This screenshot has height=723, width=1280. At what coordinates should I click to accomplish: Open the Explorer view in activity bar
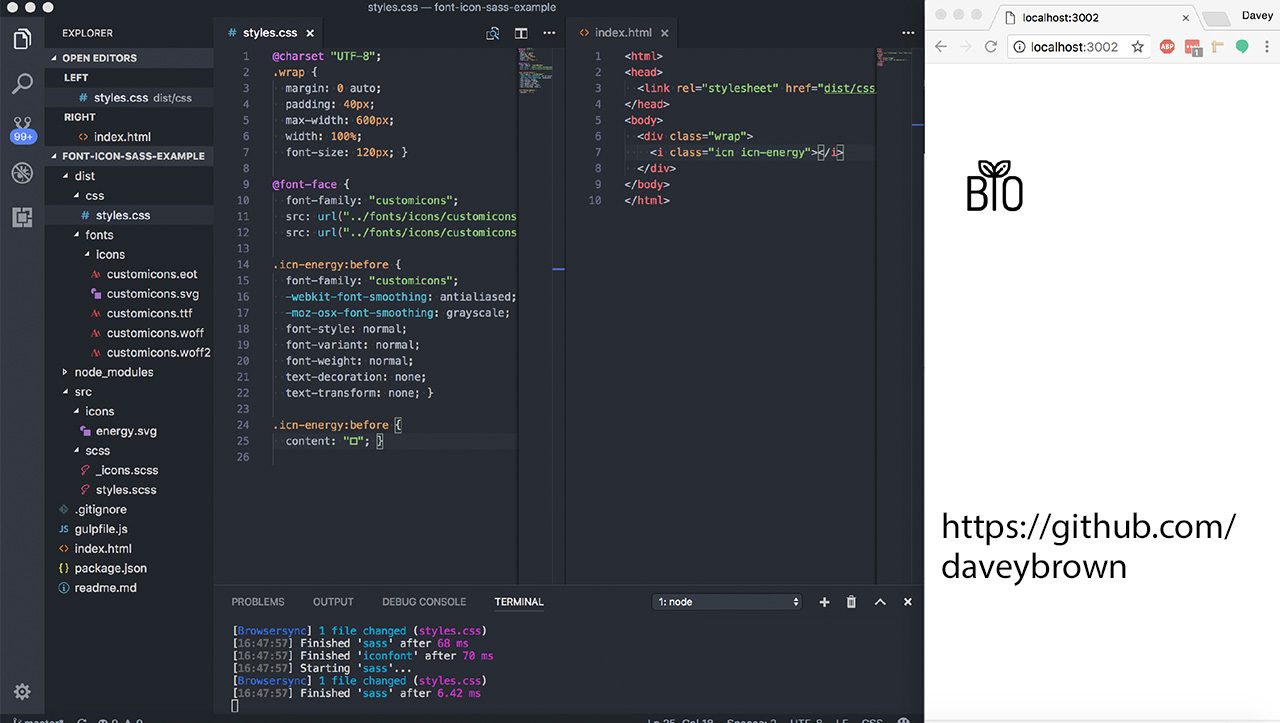(22, 39)
